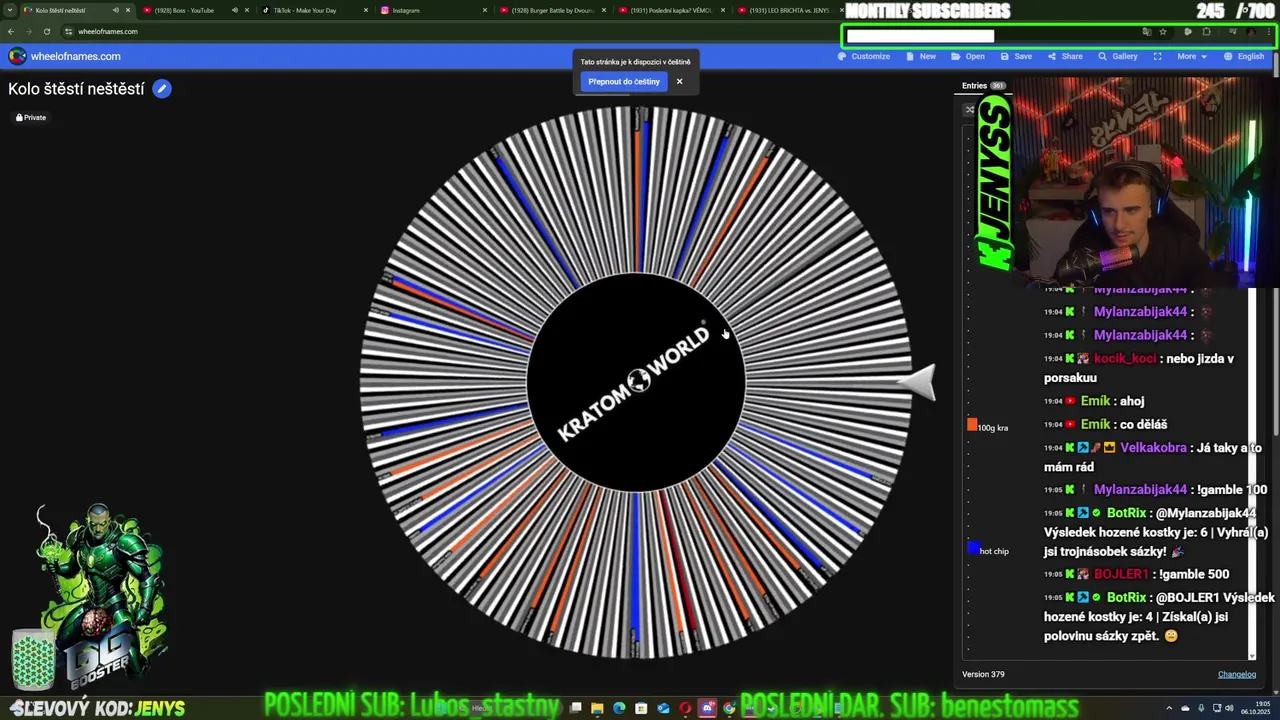This screenshot has height=720, width=1280.
Task: Click chat user 'kocik_koci'
Action: pos(1125,358)
